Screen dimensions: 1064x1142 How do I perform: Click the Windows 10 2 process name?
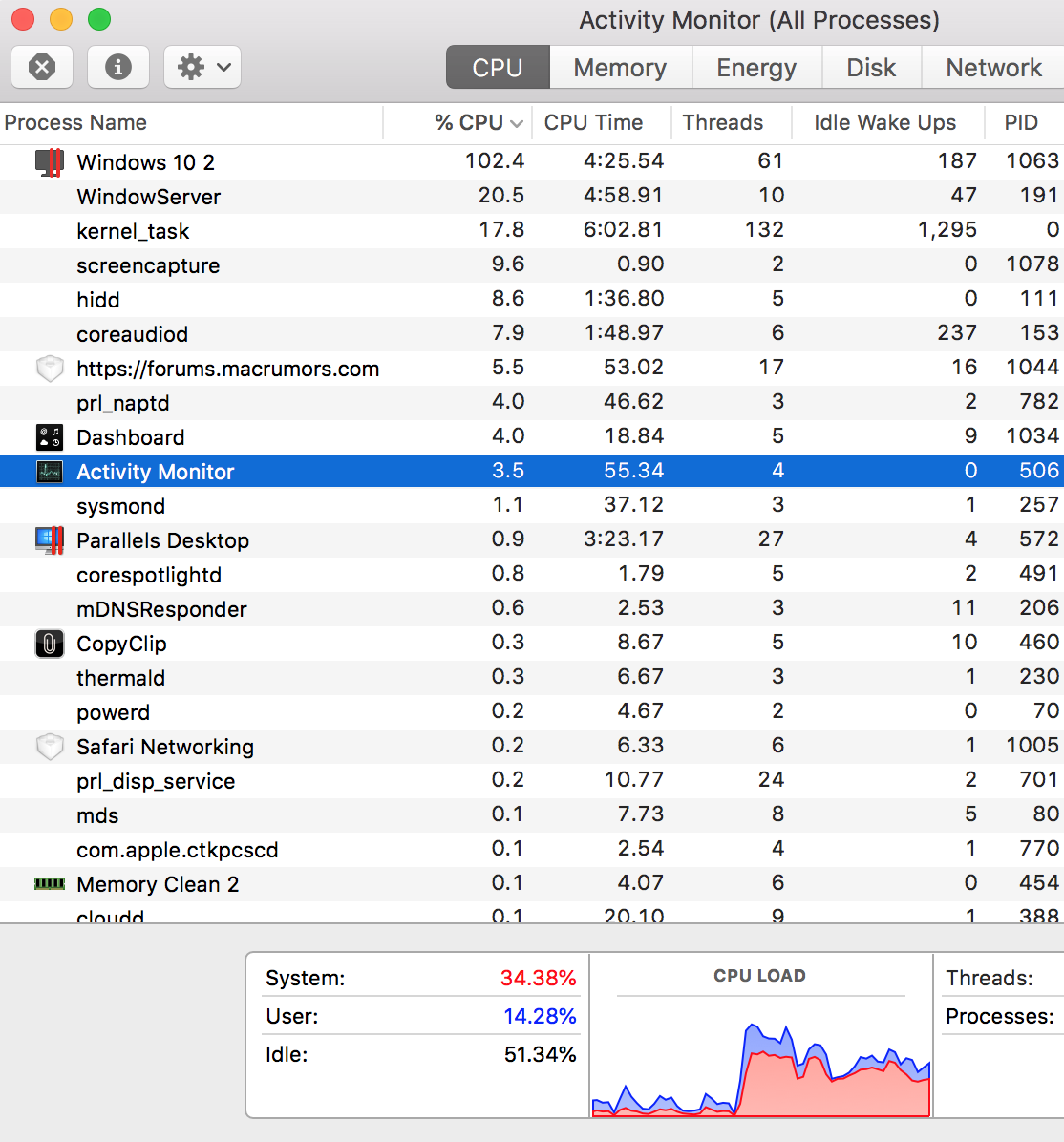click(146, 162)
